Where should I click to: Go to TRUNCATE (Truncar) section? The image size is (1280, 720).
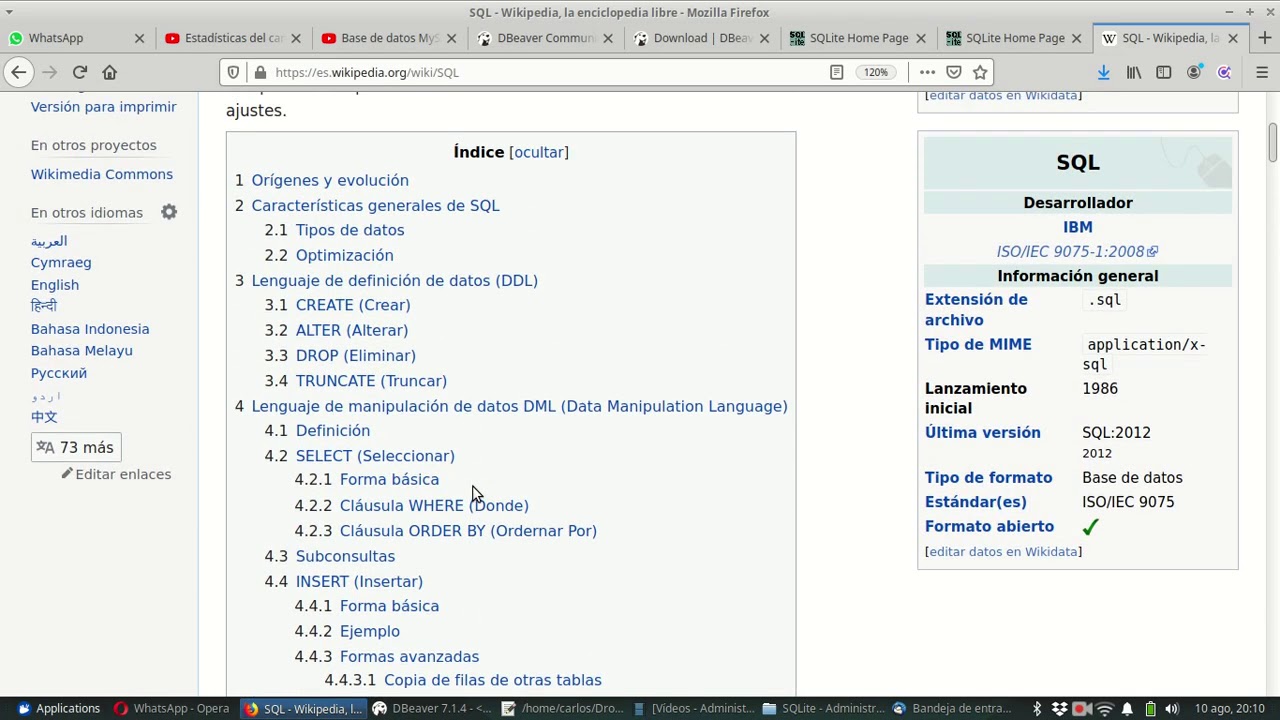[371, 381]
